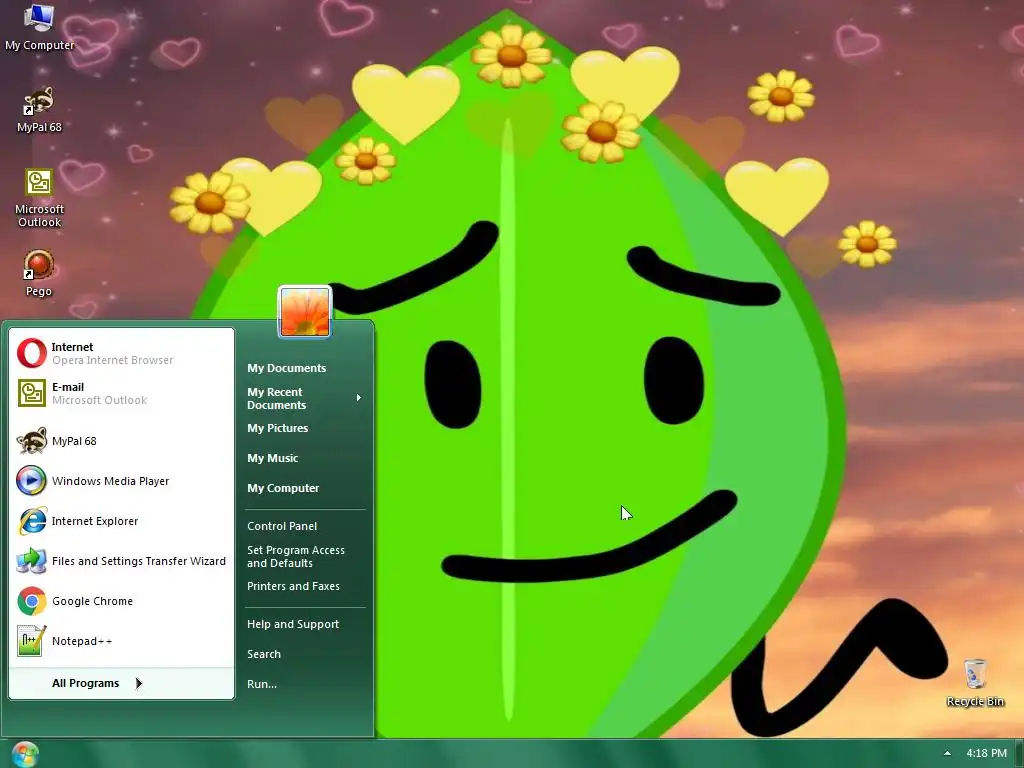The height and width of the screenshot is (768, 1024).
Task: Open My Music from Start menu
Action: click(272, 458)
